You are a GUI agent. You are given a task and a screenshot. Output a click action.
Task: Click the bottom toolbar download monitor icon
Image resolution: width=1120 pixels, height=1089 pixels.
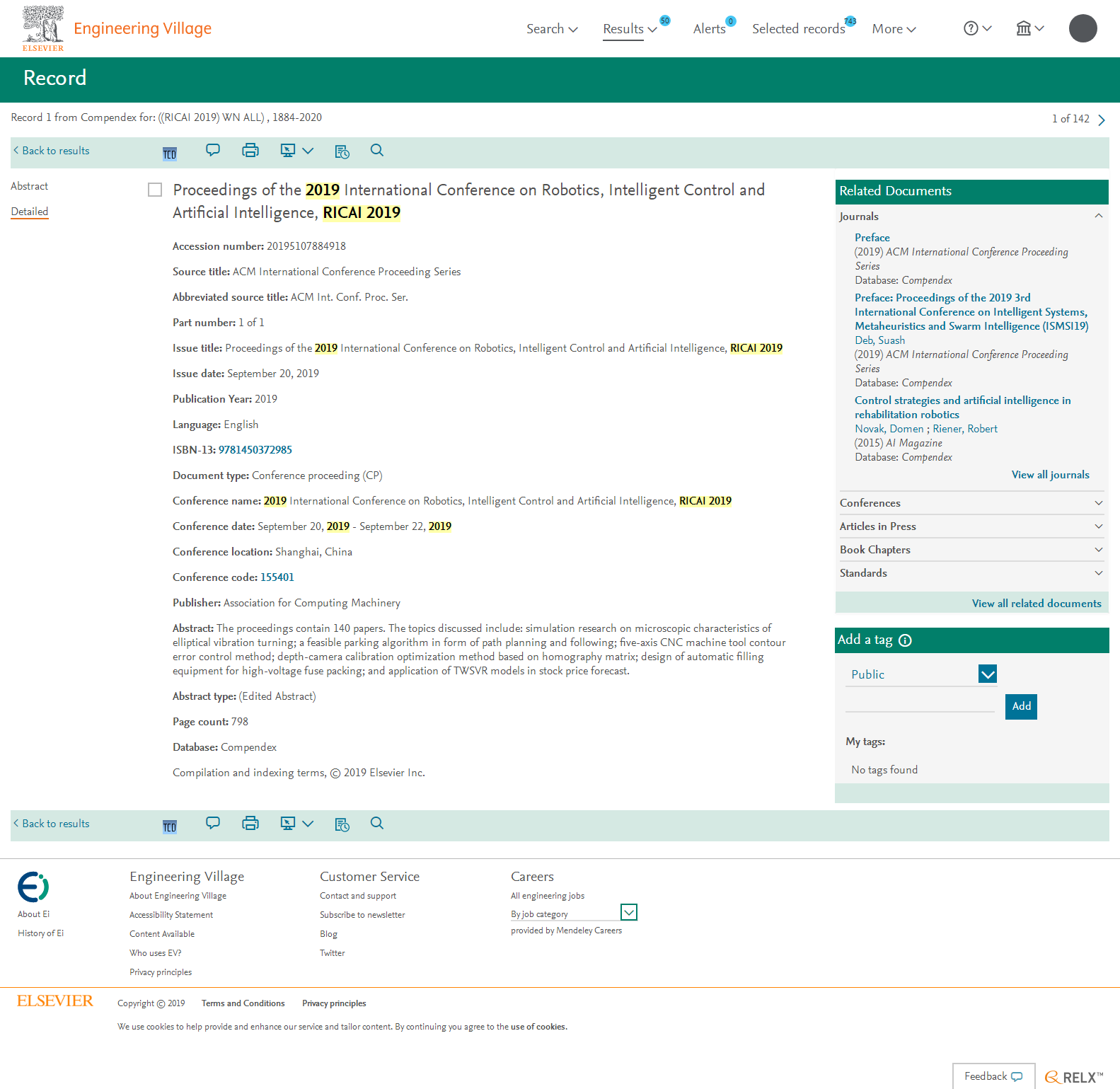[x=288, y=823]
